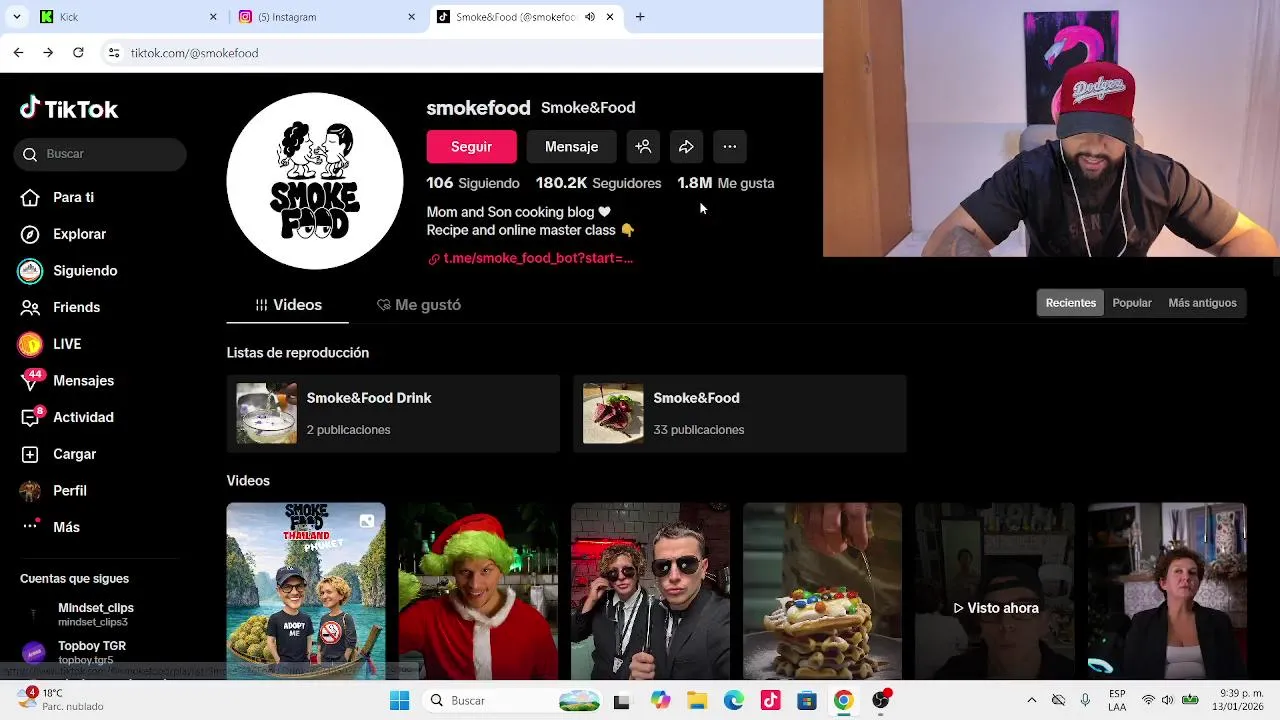
Task: Open the video with two sunglasses wearers
Action: pyautogui.click(x=650, y=591)
